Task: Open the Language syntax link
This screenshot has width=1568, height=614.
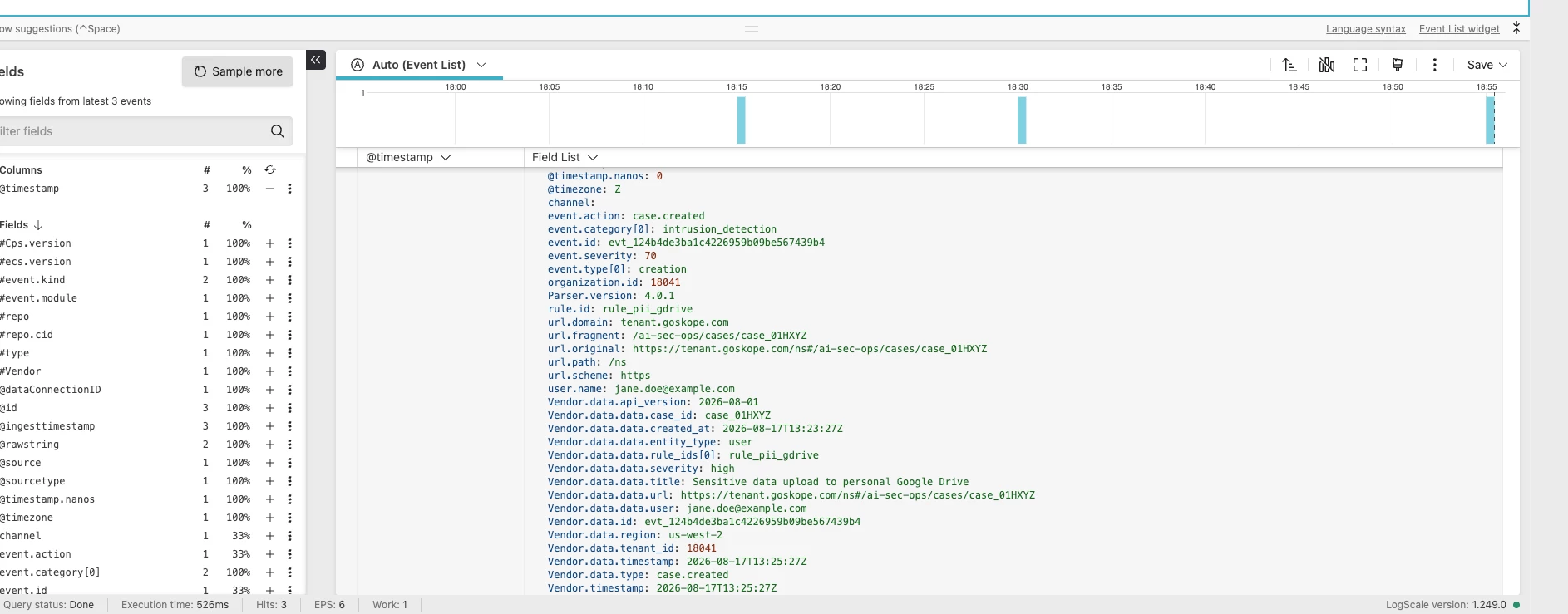Action: [1366, 29]
